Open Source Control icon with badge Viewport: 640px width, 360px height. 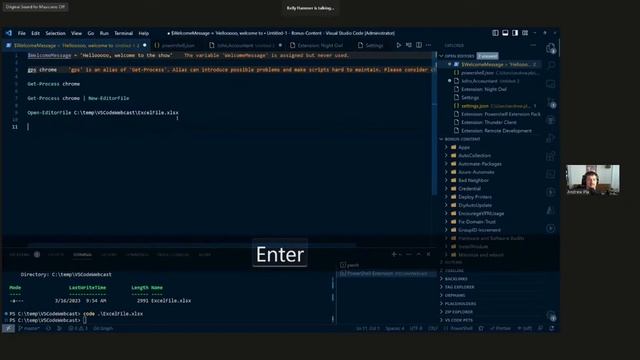point(551,102)
